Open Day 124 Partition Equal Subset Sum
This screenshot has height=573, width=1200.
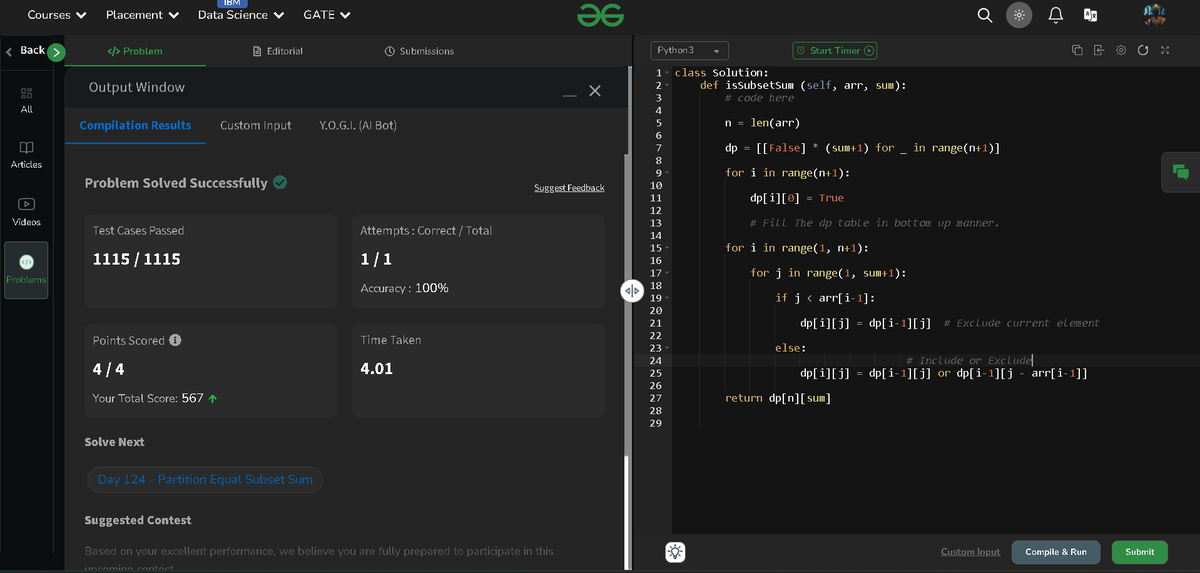coord(205,479)
